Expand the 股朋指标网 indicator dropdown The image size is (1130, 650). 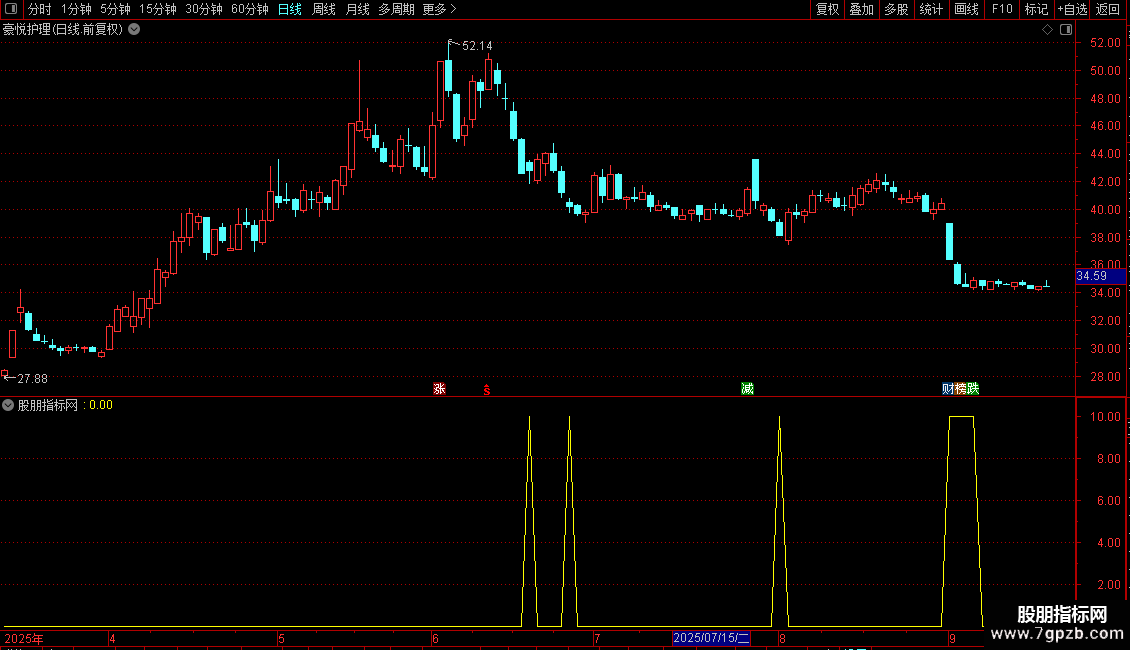(8, 405)
